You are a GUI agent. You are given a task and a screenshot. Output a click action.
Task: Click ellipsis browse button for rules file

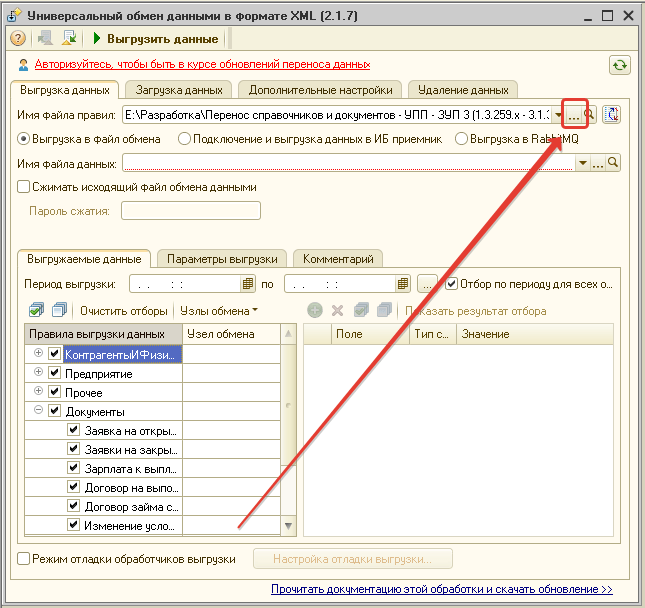click(x=574, y=115)
